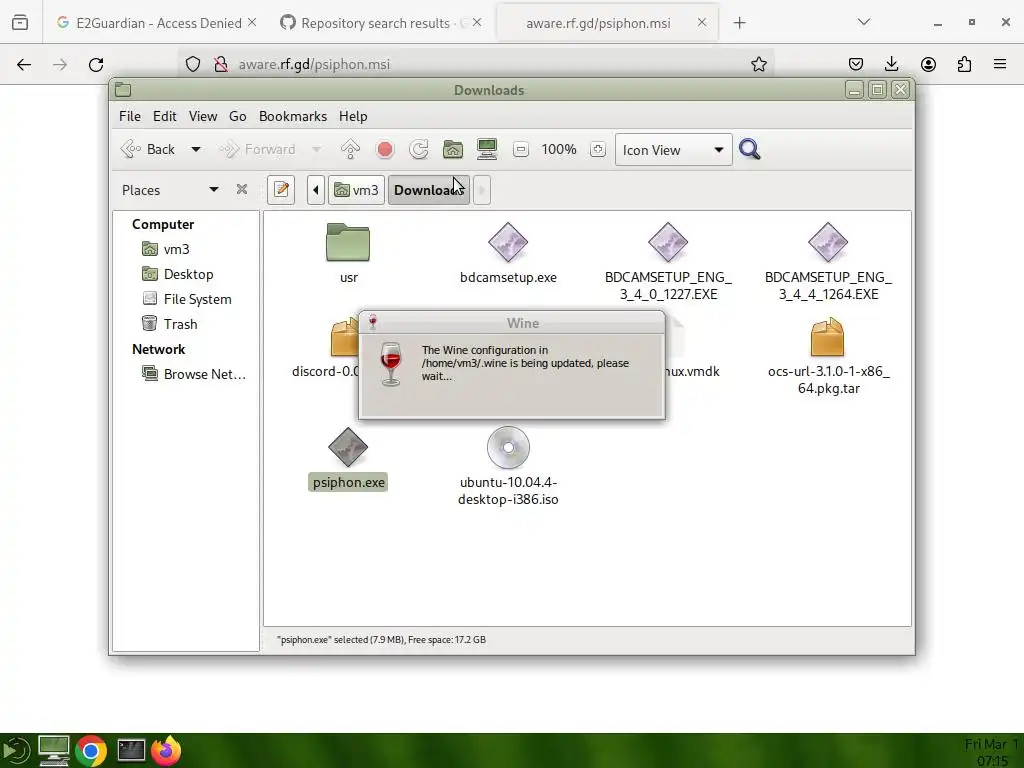Show site connection security info
The height and width of the screenshot is (768, 1024).
pos(221,64)
